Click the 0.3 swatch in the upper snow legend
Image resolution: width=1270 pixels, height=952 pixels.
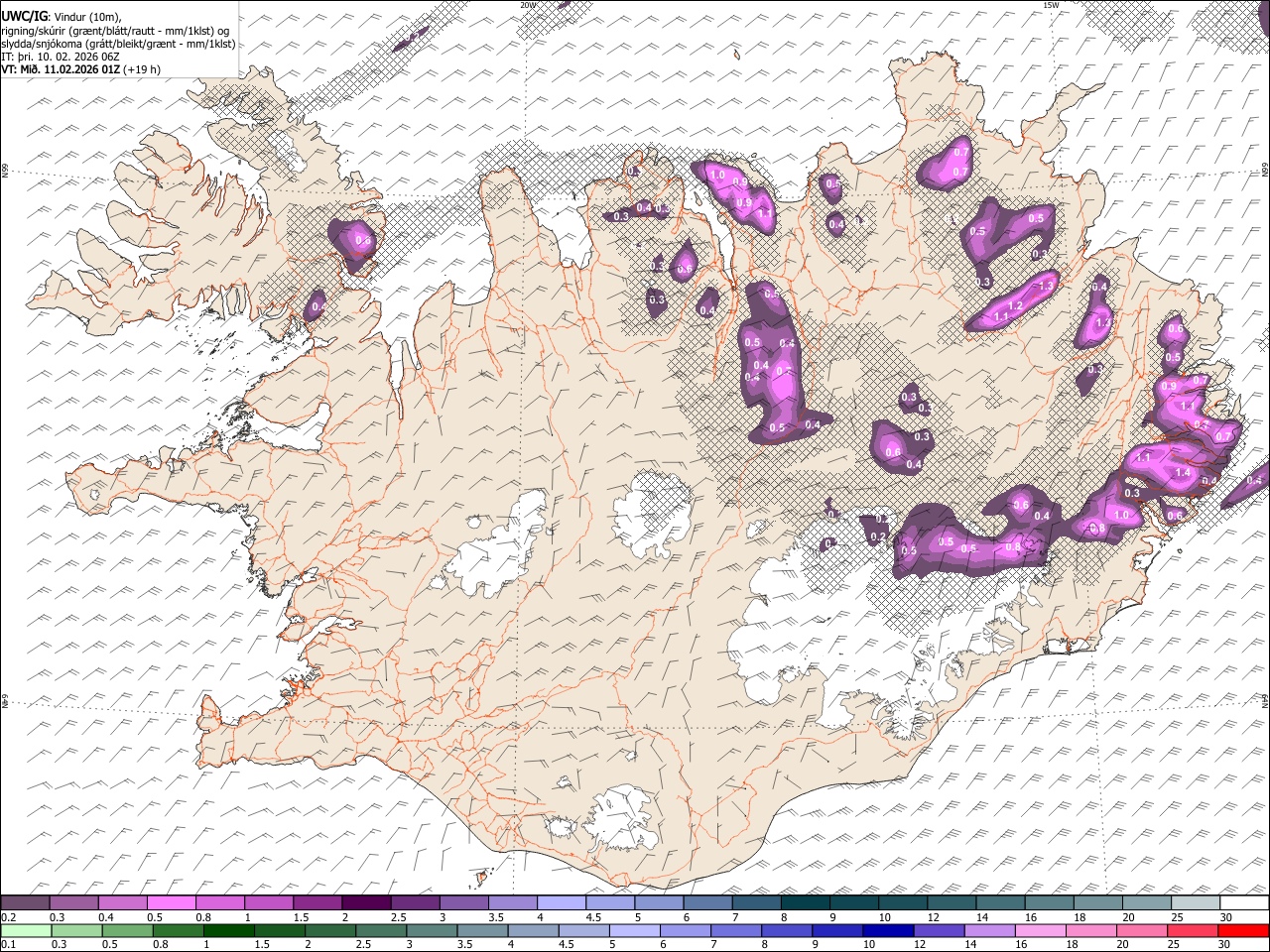point(73,903)
